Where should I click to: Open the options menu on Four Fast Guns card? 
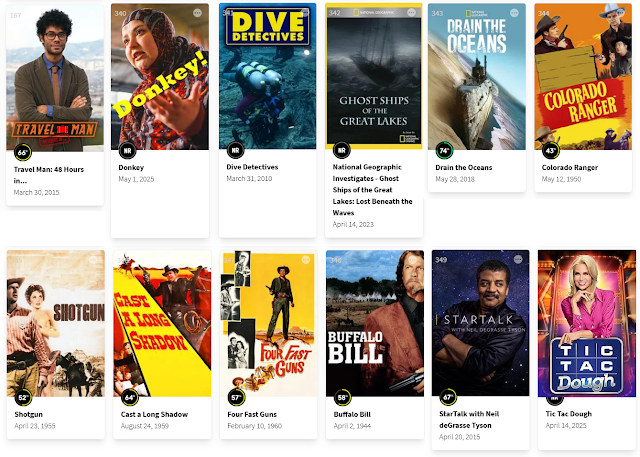click(x=306, y=260)
